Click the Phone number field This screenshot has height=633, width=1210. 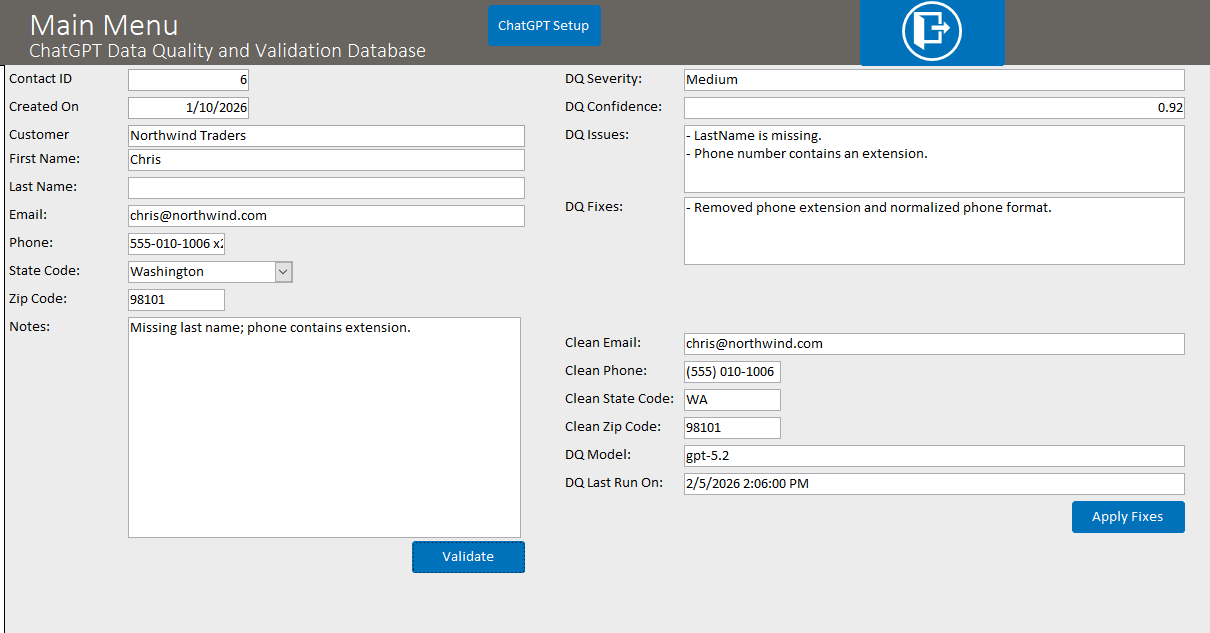[x=177, y=244]
